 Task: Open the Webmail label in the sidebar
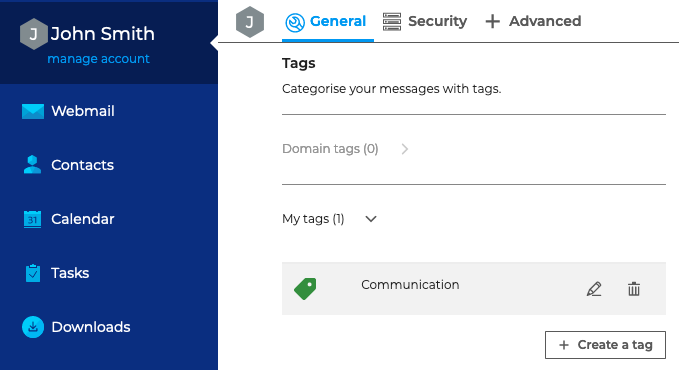click(x=83, y=111)
